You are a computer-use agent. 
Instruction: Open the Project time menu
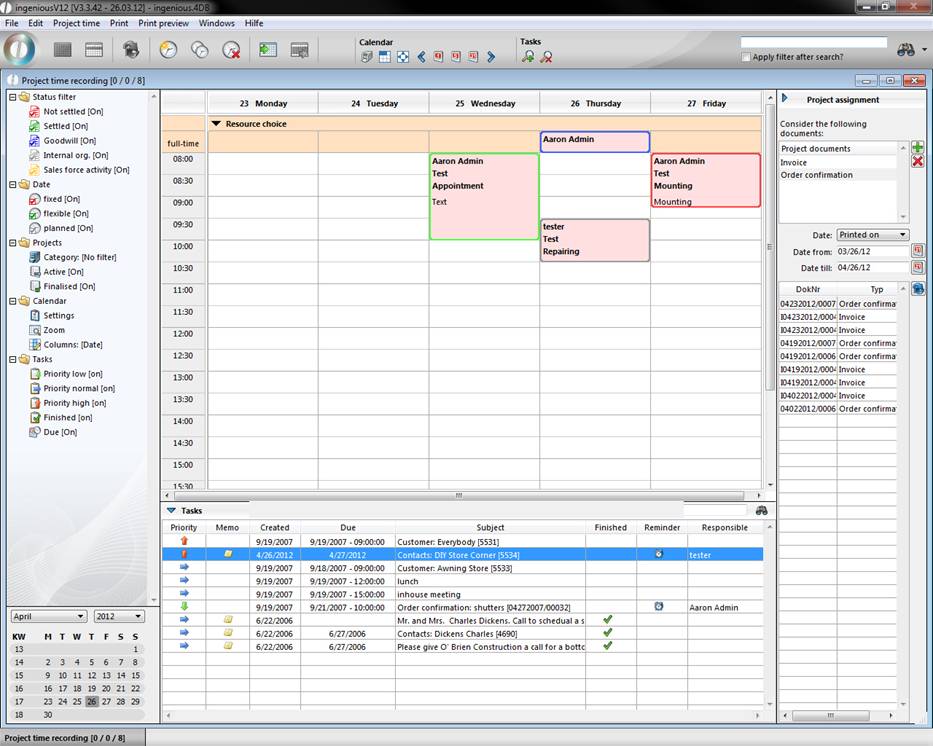click(76, 23)
